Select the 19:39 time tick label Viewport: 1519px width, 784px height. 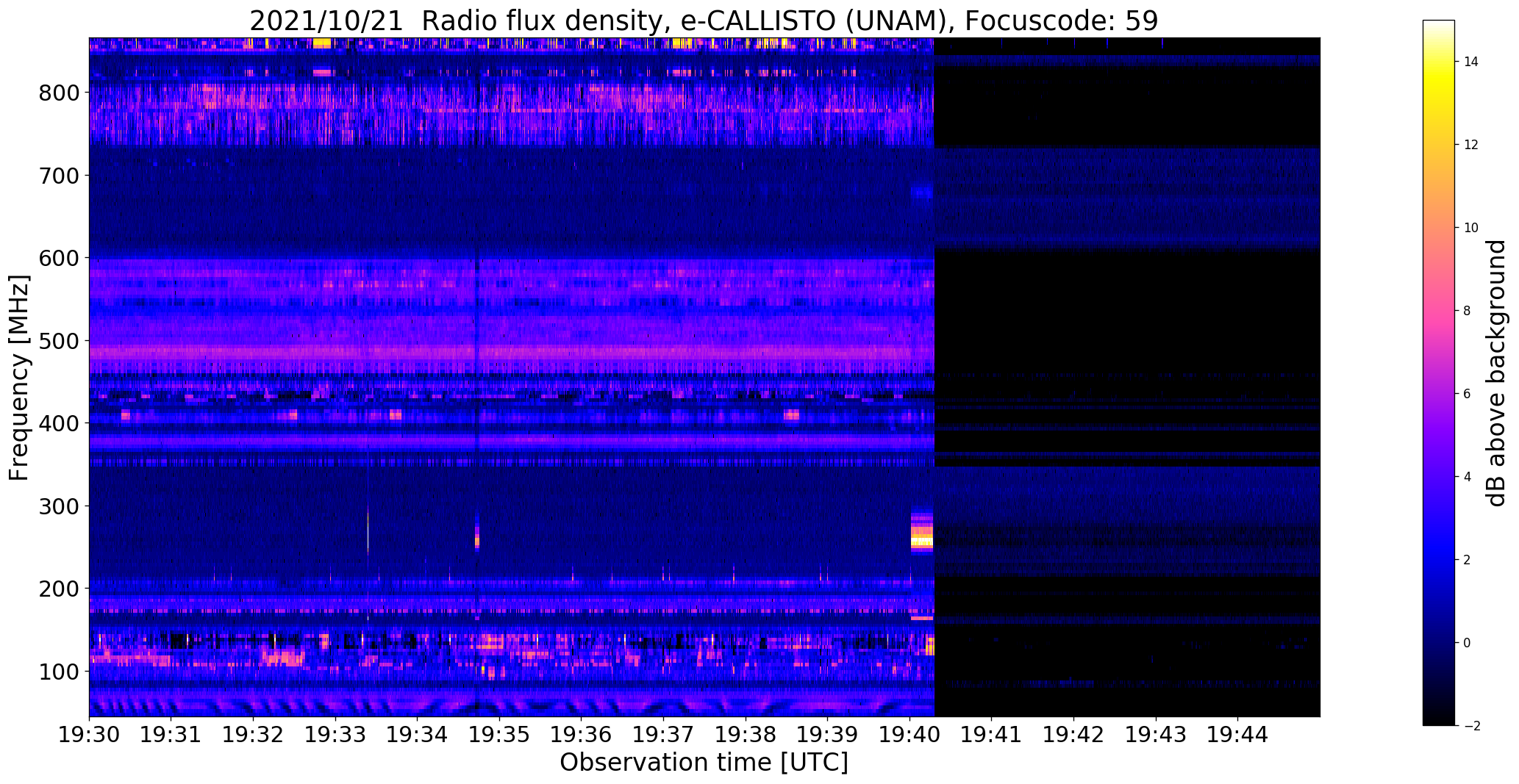(828, 735)
